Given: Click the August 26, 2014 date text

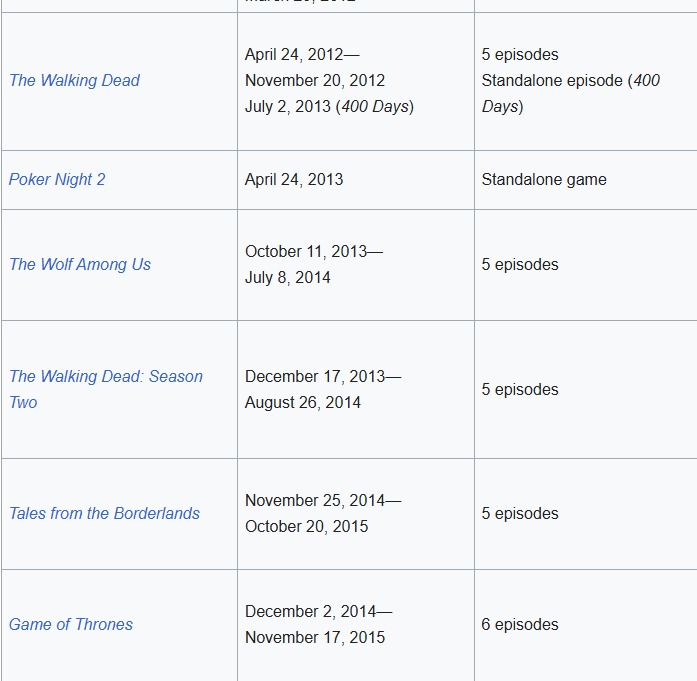Looking at the screenshot, I should pyautogui.click(x=303, y=402).
